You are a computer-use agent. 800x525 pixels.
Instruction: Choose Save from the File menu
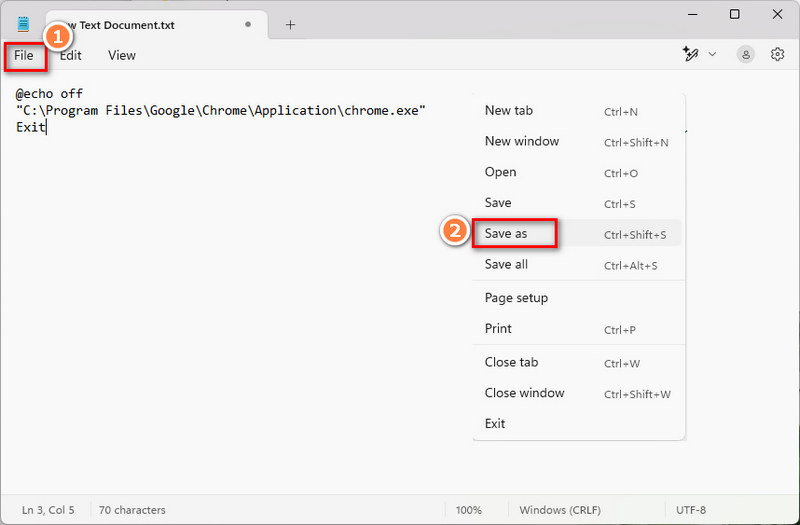[x=578, y=203]
